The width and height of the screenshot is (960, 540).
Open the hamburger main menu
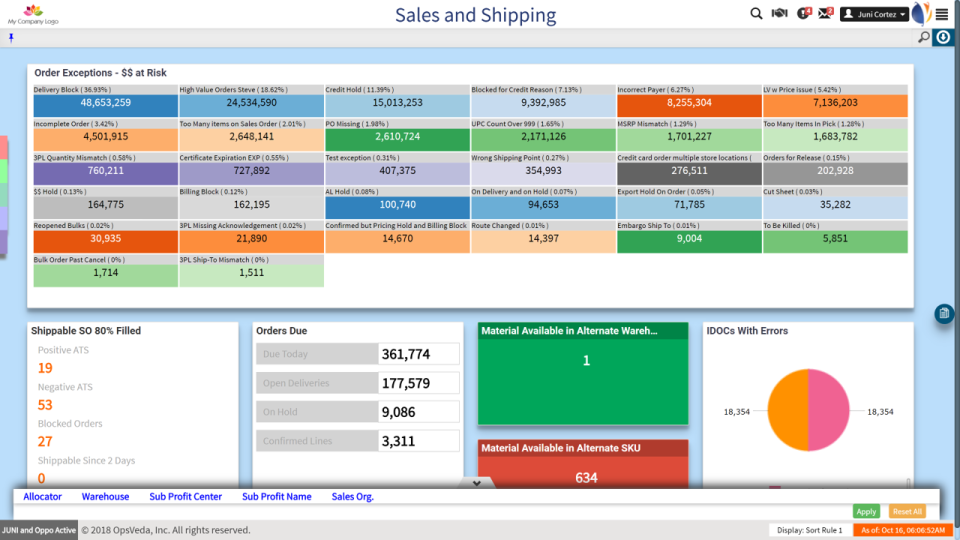tap(942, 14)
